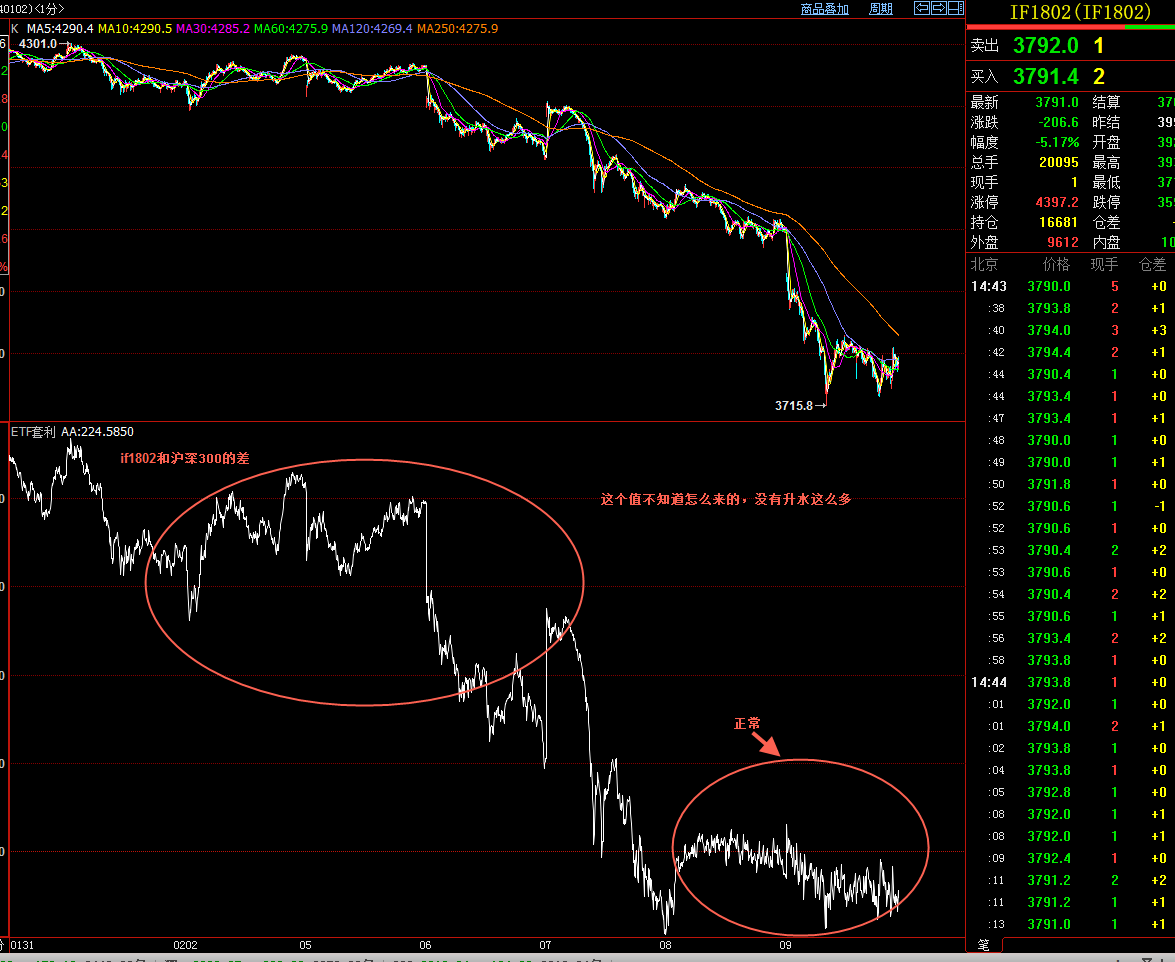Image resolution: width=1175 pixels, height=962 pixels.
Task: Click the MA120 indicator label
Action: [372, 29]
